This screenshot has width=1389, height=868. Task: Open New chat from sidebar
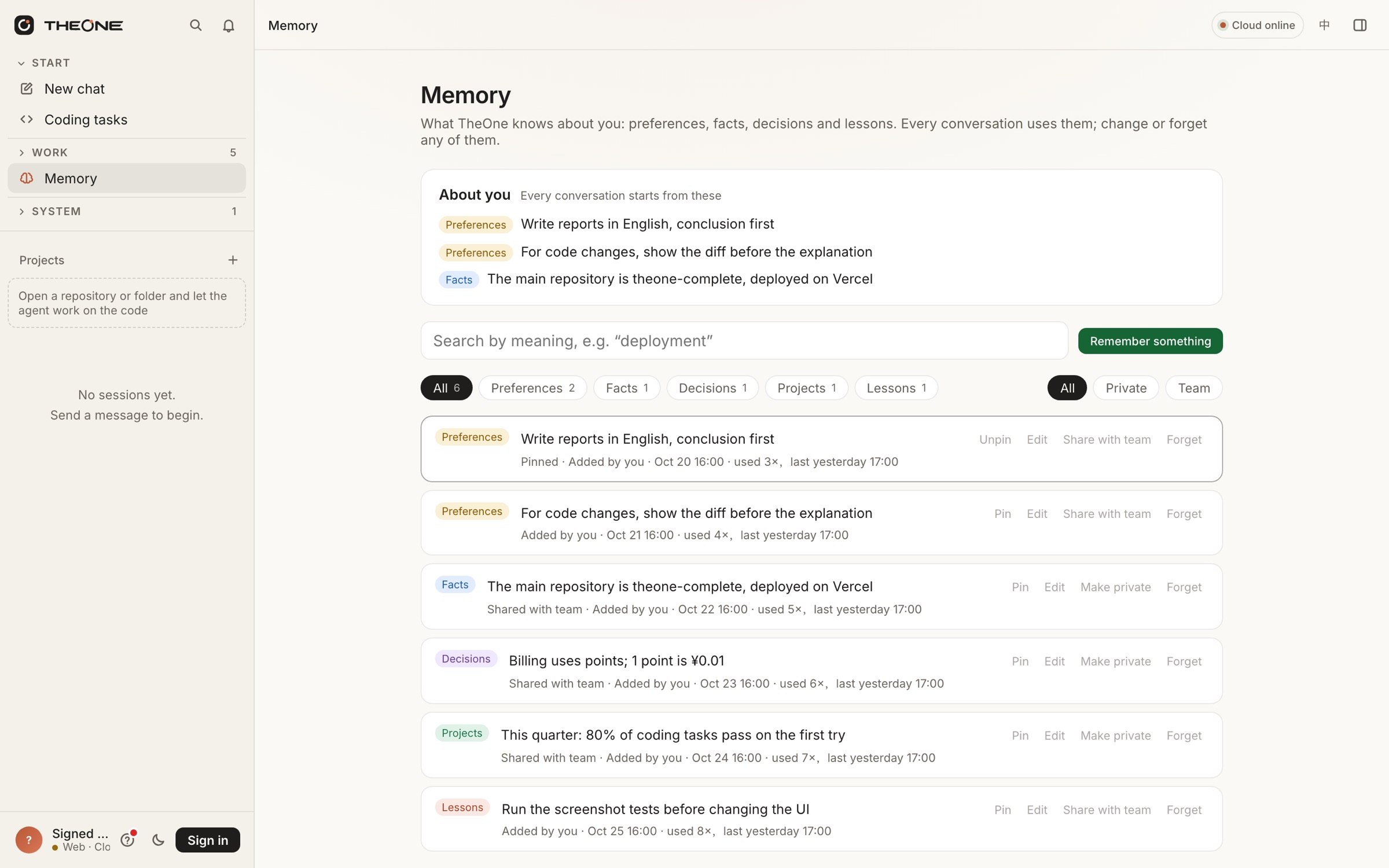coord(127,89)
